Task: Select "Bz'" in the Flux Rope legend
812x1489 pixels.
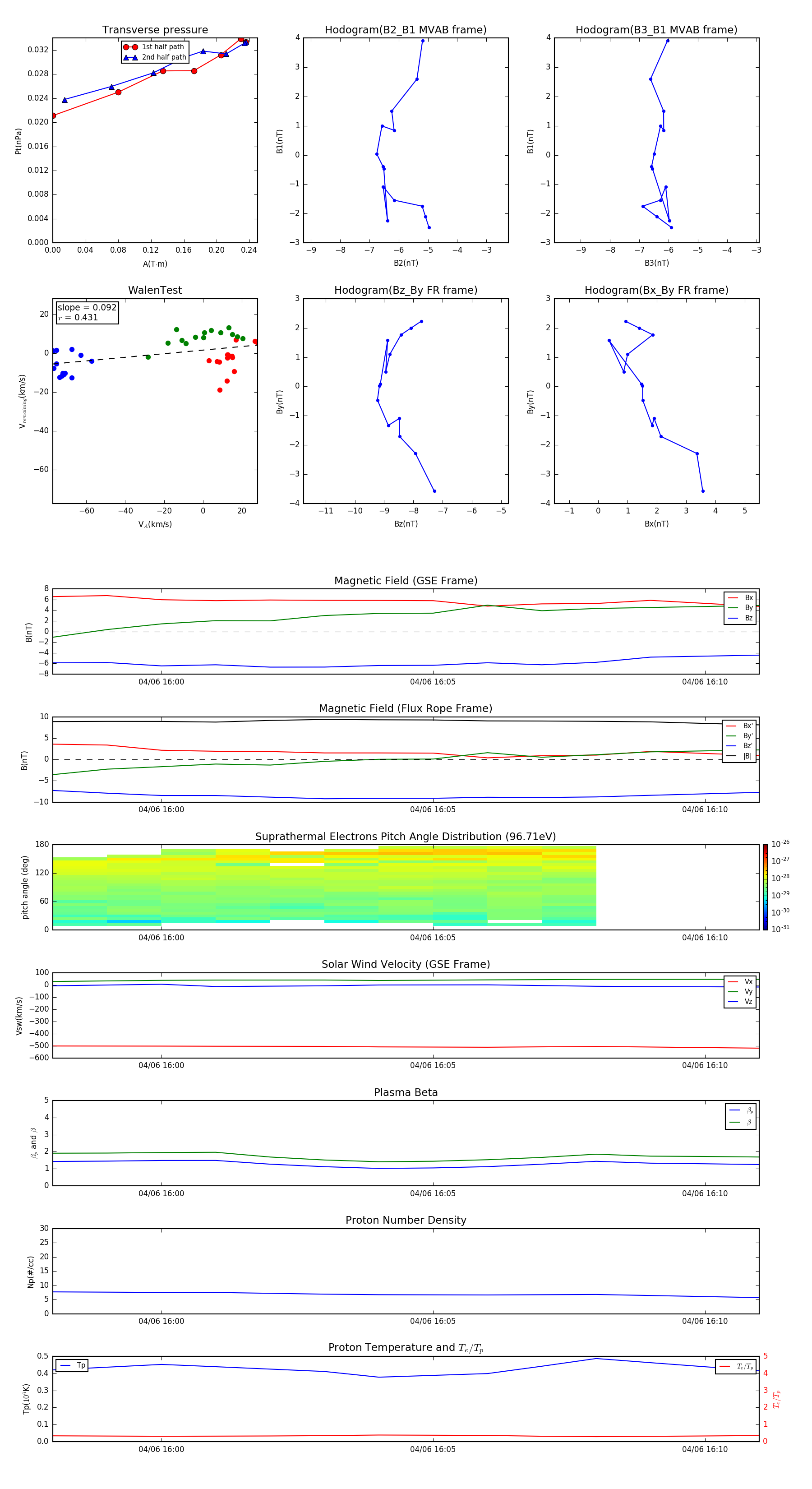Action: tap(740, 746)
